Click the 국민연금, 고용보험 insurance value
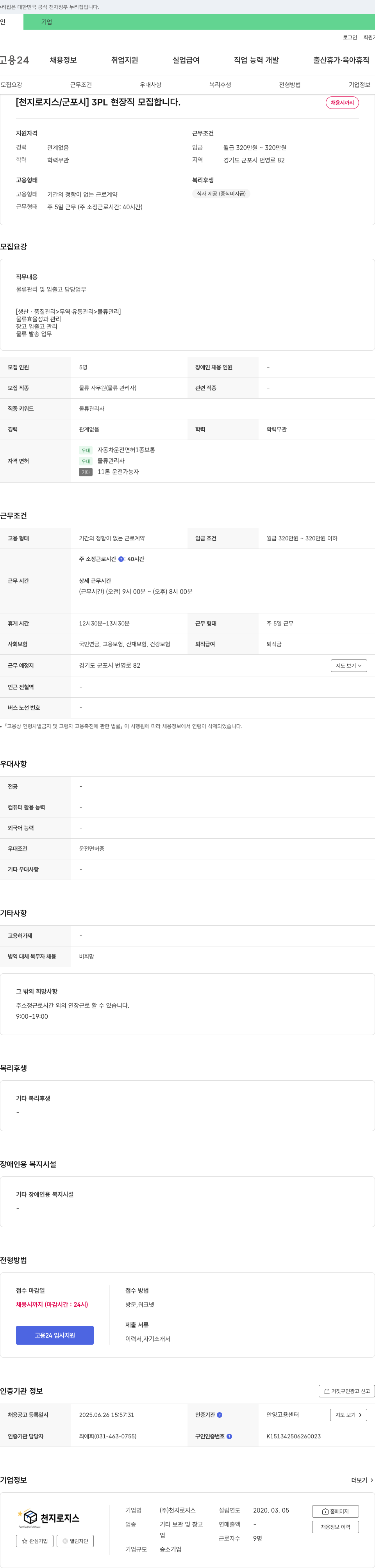375x1568 pixels. pos(125,644)
